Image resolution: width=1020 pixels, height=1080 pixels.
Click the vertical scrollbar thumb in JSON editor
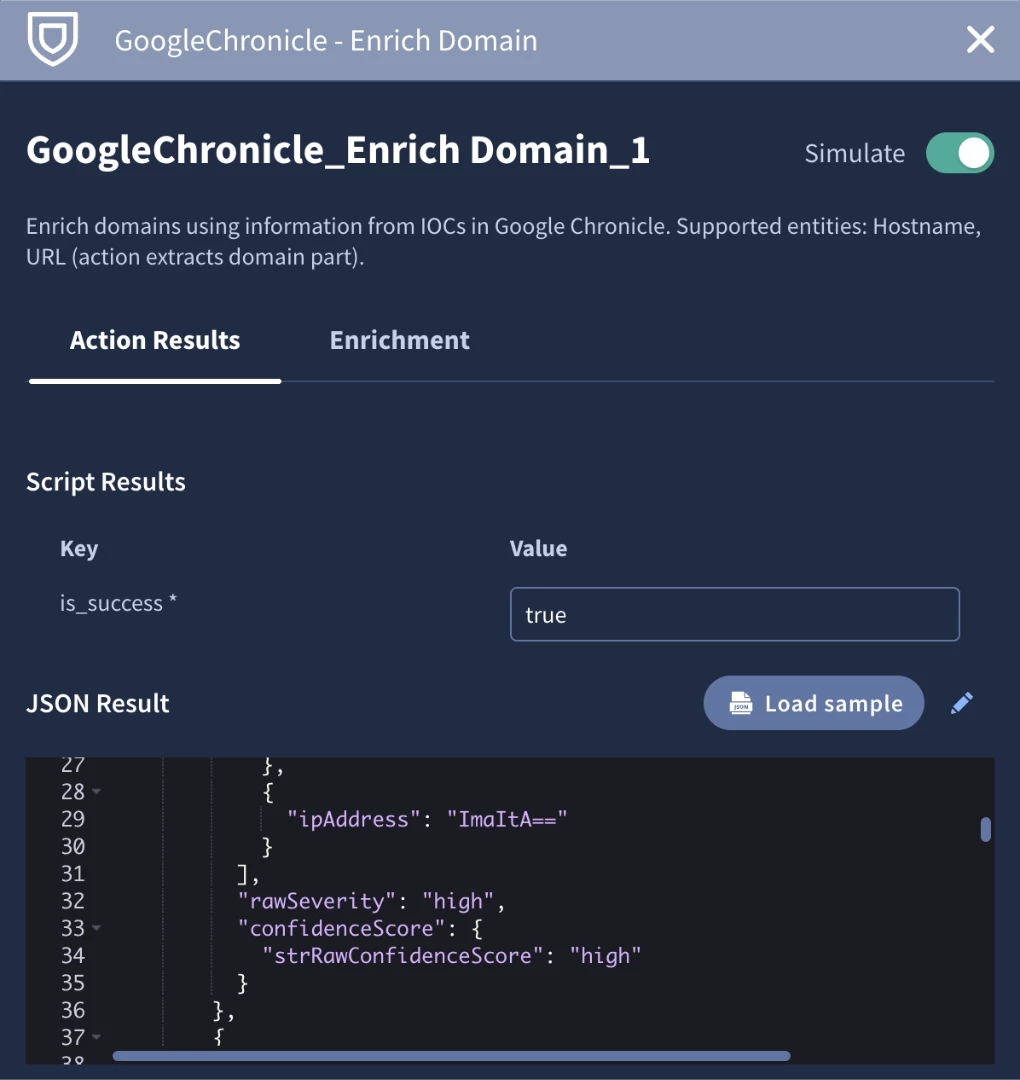pos(985,829)
